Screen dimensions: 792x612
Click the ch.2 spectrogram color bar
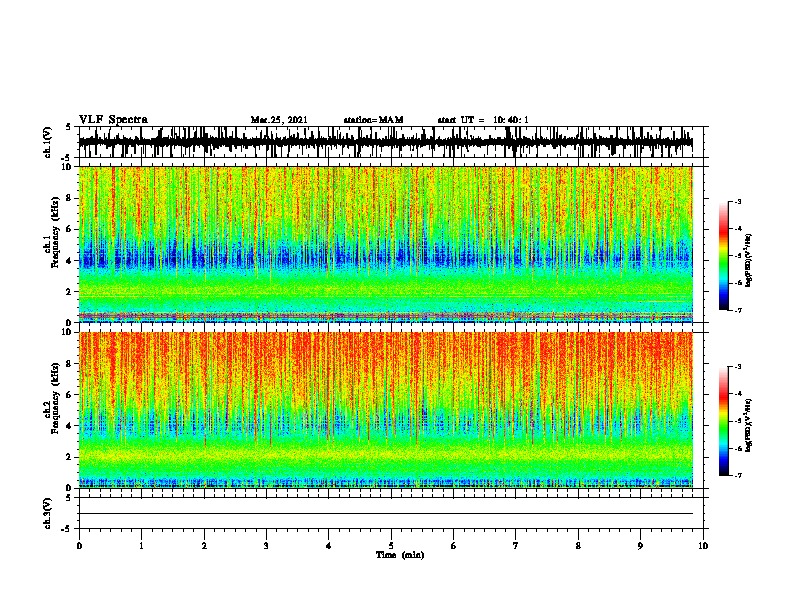pyautogui.click(x=723, y=421)
